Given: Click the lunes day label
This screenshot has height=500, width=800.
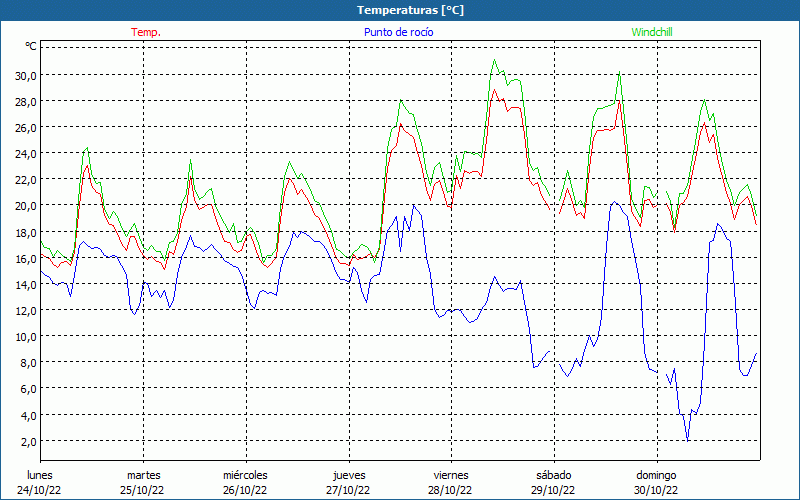Looking at the screenshot, I should (40, 475).
